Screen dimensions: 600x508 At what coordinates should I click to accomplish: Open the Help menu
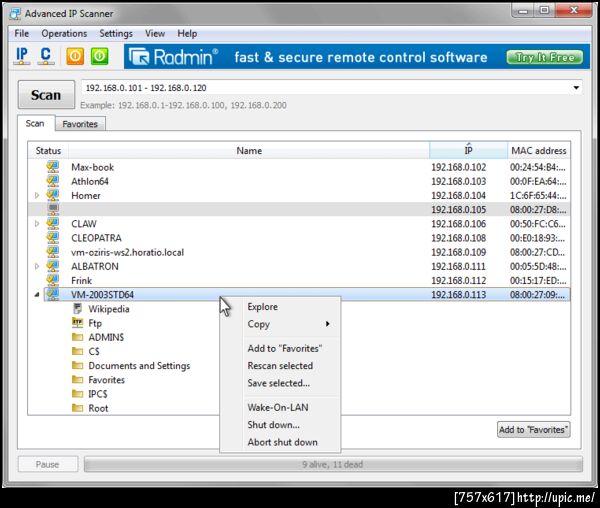(187, 34)
